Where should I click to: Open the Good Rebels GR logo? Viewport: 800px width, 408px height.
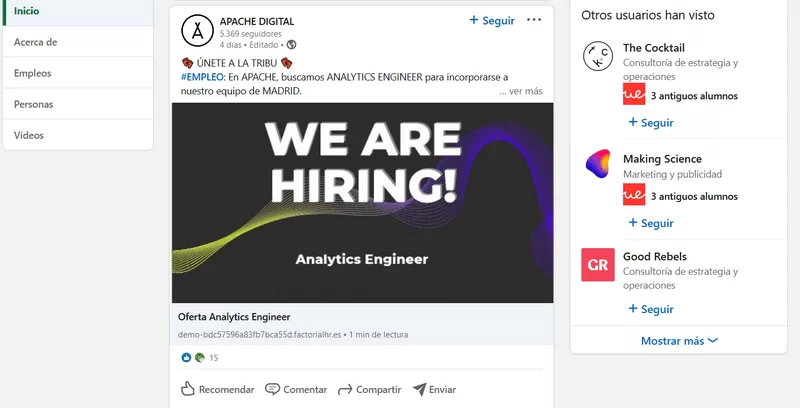tap(598, 265)
